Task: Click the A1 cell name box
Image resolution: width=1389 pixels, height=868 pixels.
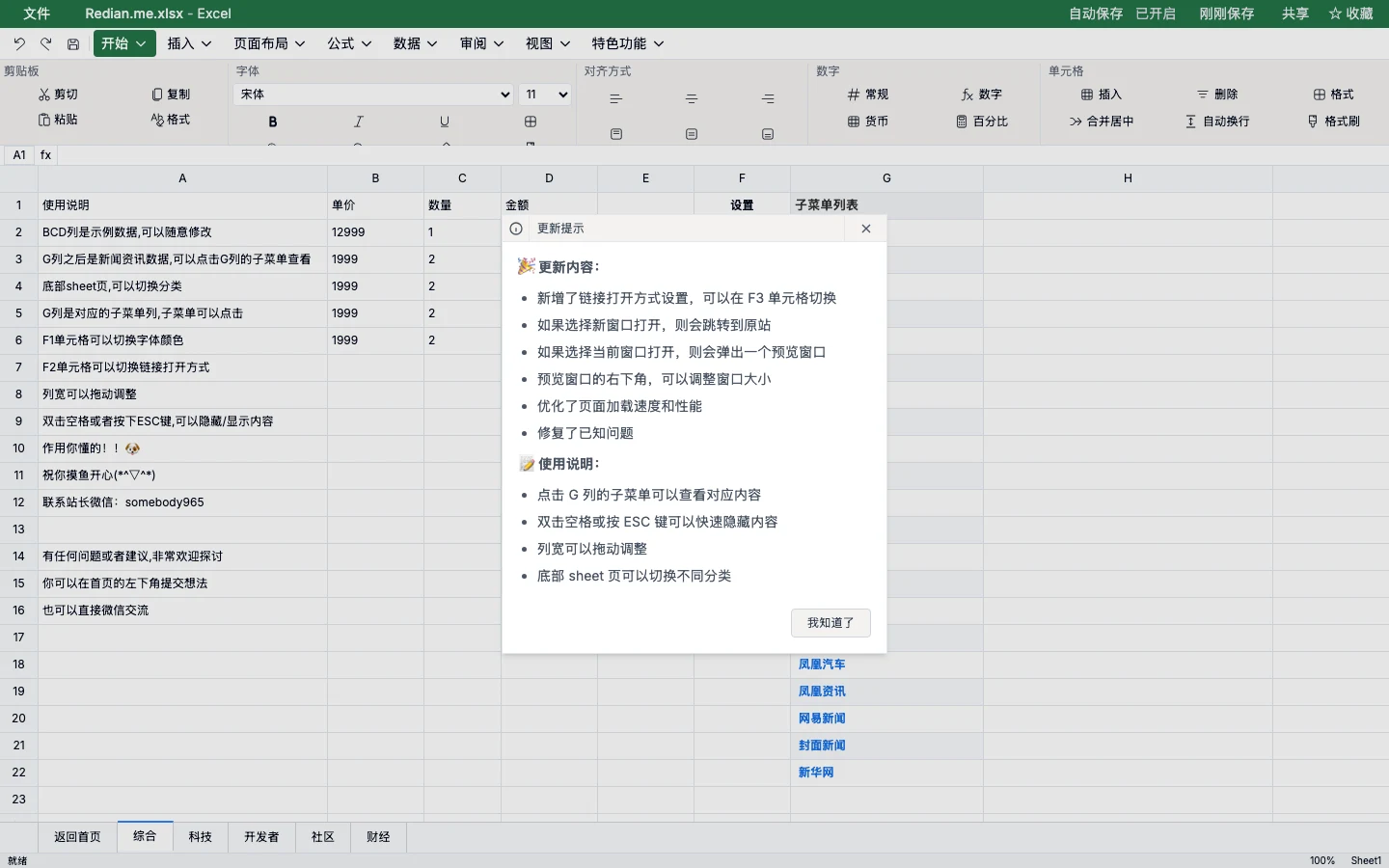Action: point(19,154)
